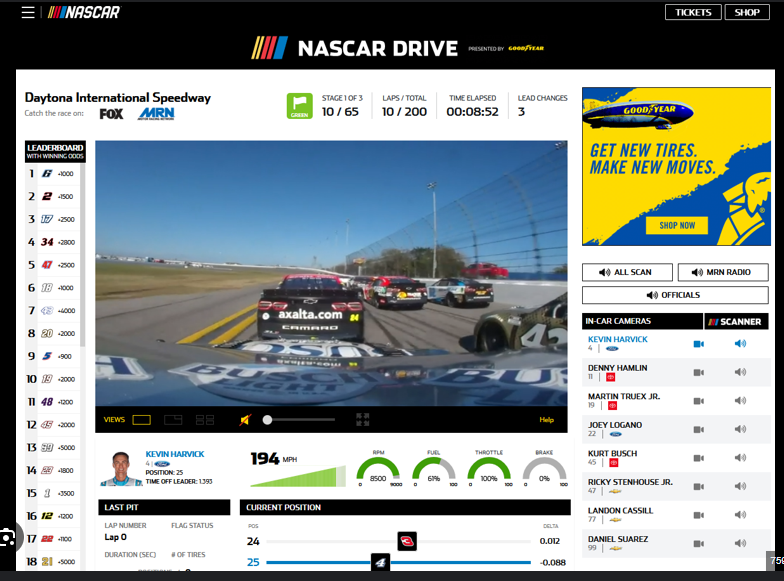
Task: Click Kevin Harvick's driver photo
Action: [x=120, y=468]
